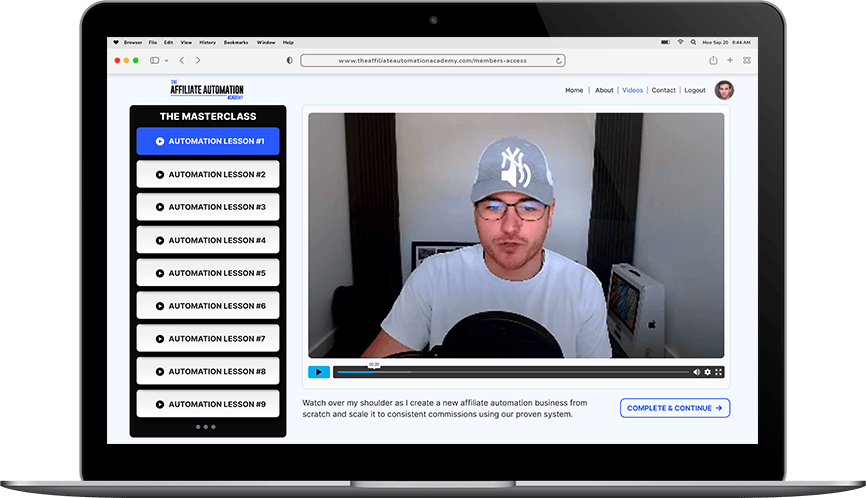Click the Logout link
Image resolution: width=866 pixels, height=498 pixels.
(x=694, y=90)
